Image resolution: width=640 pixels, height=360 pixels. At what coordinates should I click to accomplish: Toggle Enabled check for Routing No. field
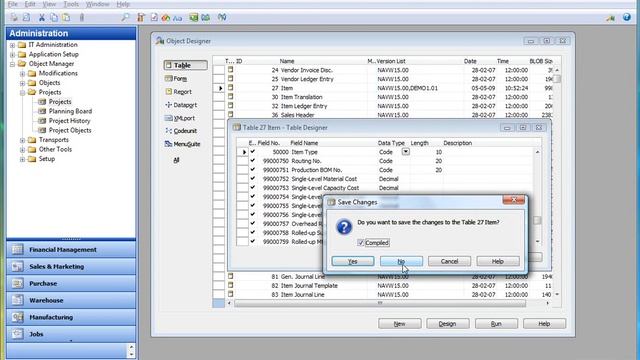(x=253, y=161)
